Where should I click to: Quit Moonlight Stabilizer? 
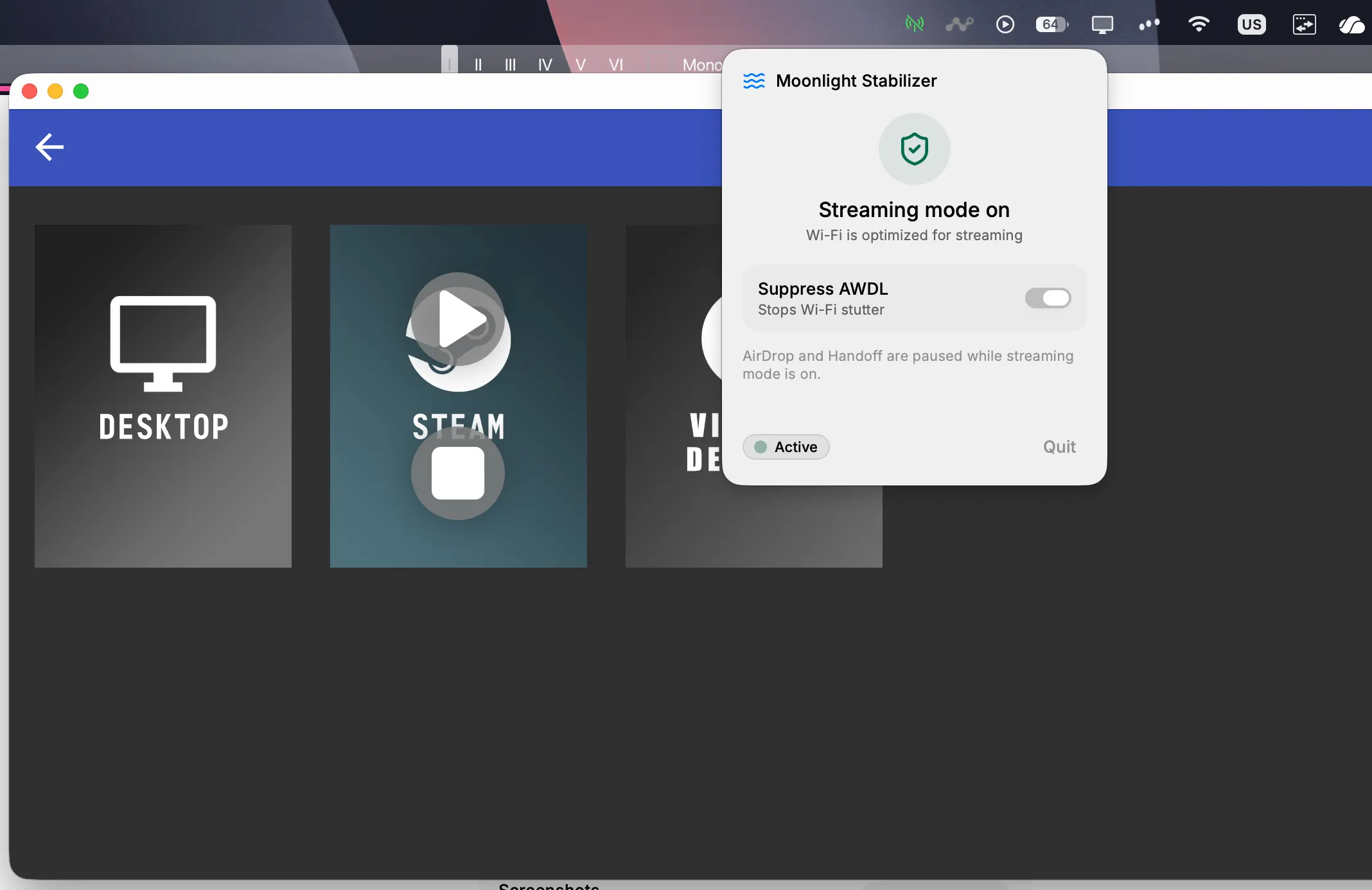(1059, 447)
